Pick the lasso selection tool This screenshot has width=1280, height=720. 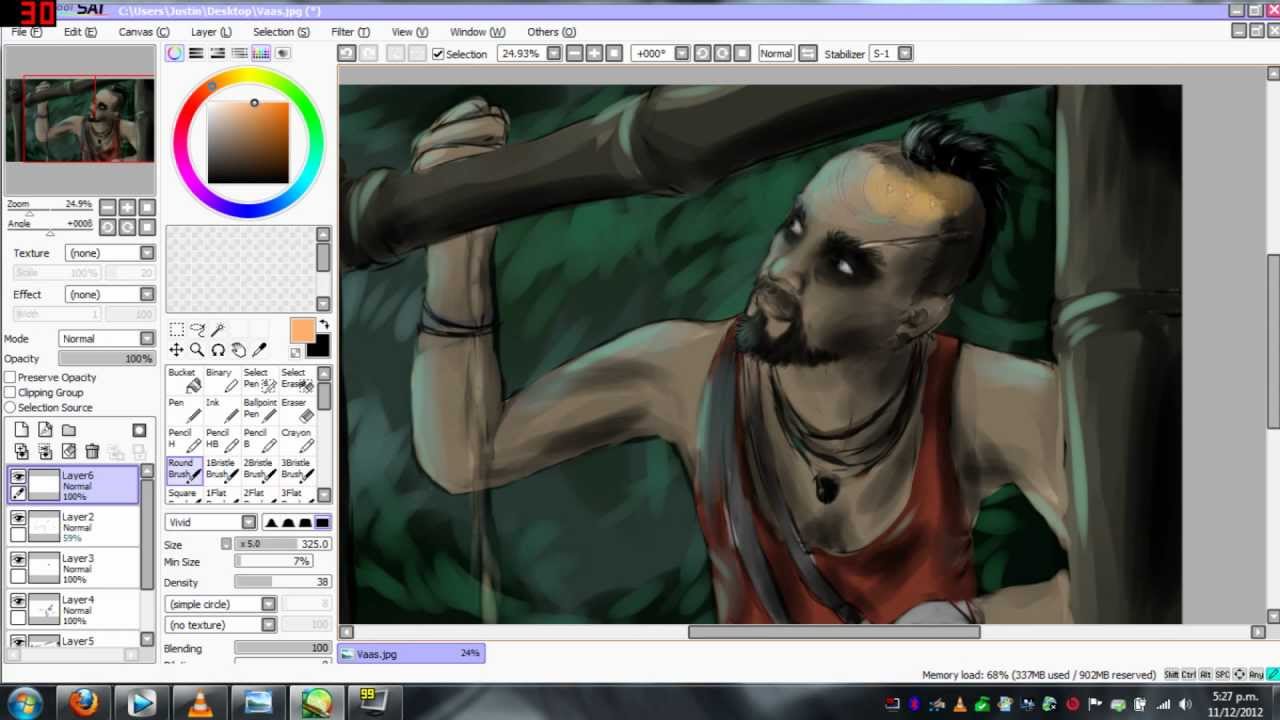coord(197,329)
